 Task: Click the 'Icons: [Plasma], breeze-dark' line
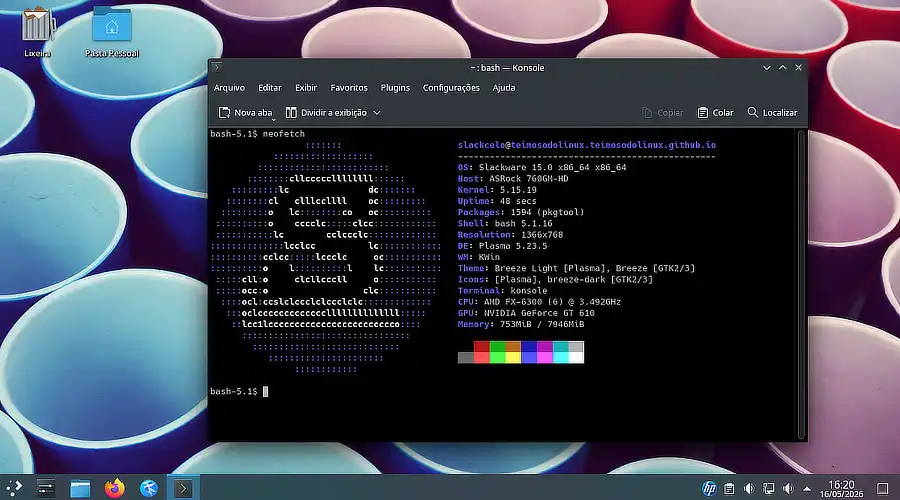[555, 280]
